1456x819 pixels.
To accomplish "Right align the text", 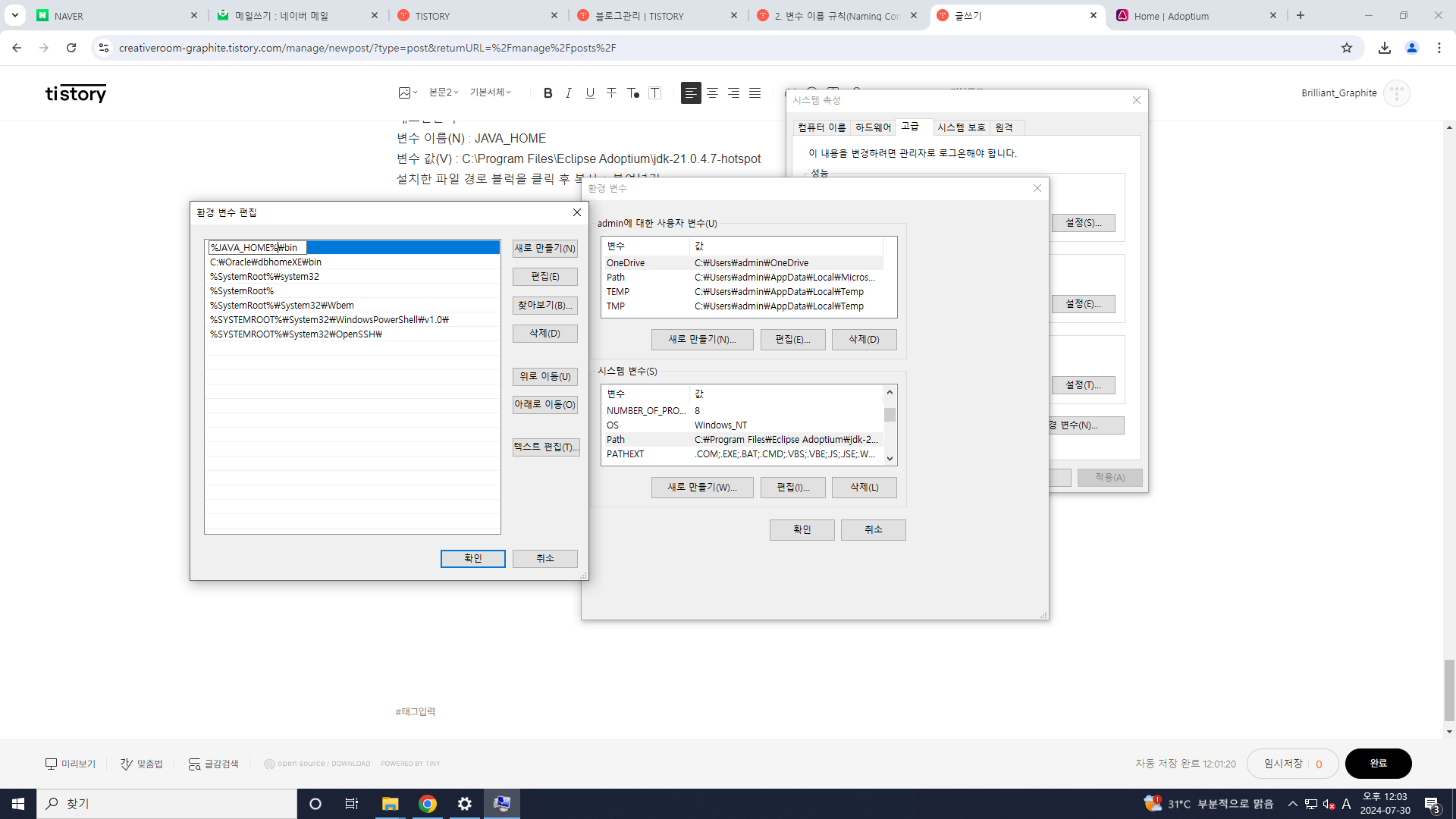I will coord(733,93).
